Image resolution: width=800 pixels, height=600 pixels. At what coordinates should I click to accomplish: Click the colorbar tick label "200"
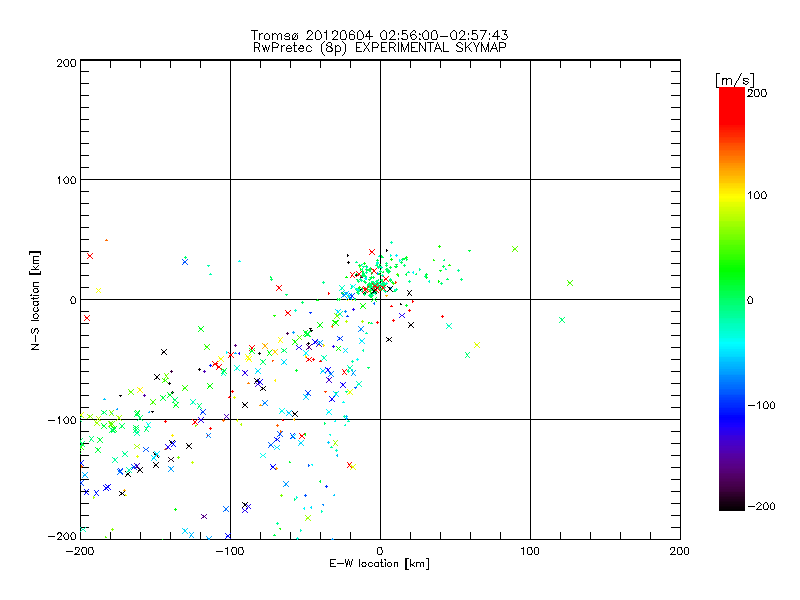[x=757, y=93]
